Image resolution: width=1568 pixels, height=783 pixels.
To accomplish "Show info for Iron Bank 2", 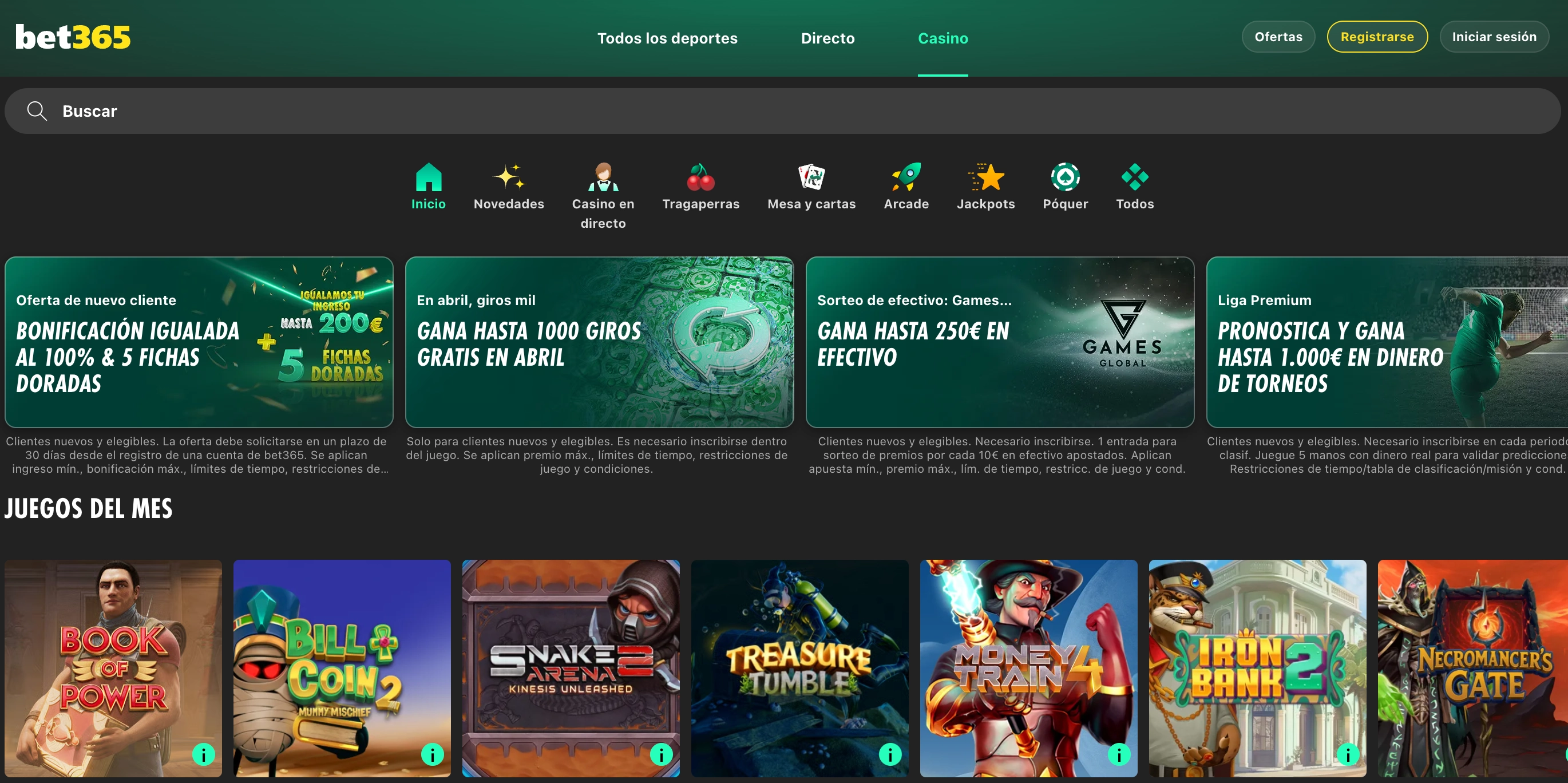I will pyautogui.click(x=1348, y=754).
